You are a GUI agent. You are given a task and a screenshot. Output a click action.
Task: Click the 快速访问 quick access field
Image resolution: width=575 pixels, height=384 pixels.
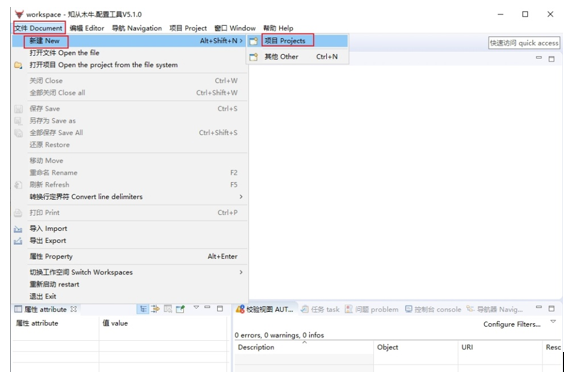click(524, 43)
